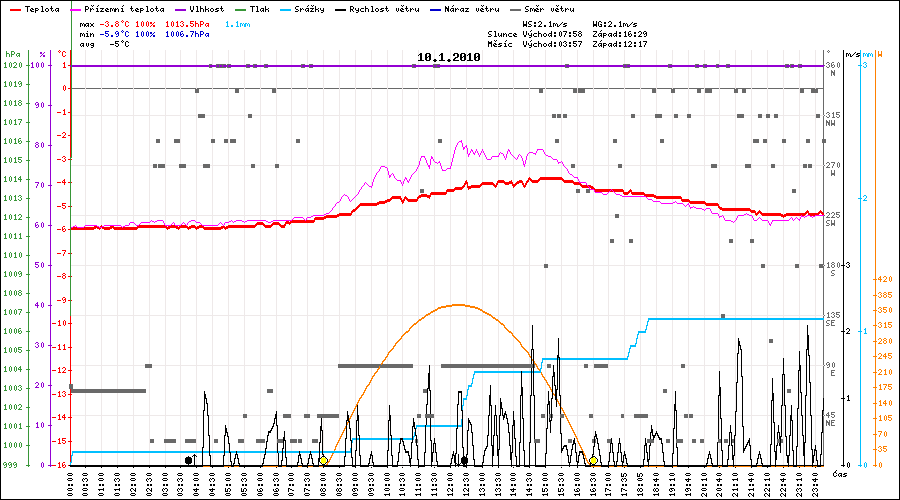Click the yellow sunset marker near 16:30

pos(593,460)
